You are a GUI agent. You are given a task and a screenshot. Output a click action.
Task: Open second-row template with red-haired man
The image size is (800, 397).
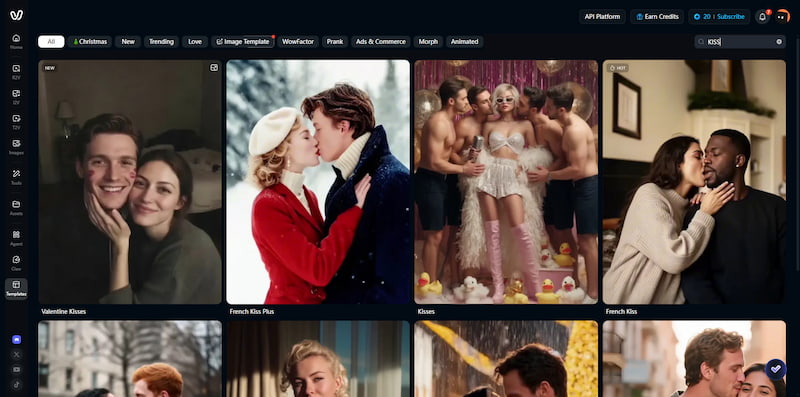[x=130, y=359]
